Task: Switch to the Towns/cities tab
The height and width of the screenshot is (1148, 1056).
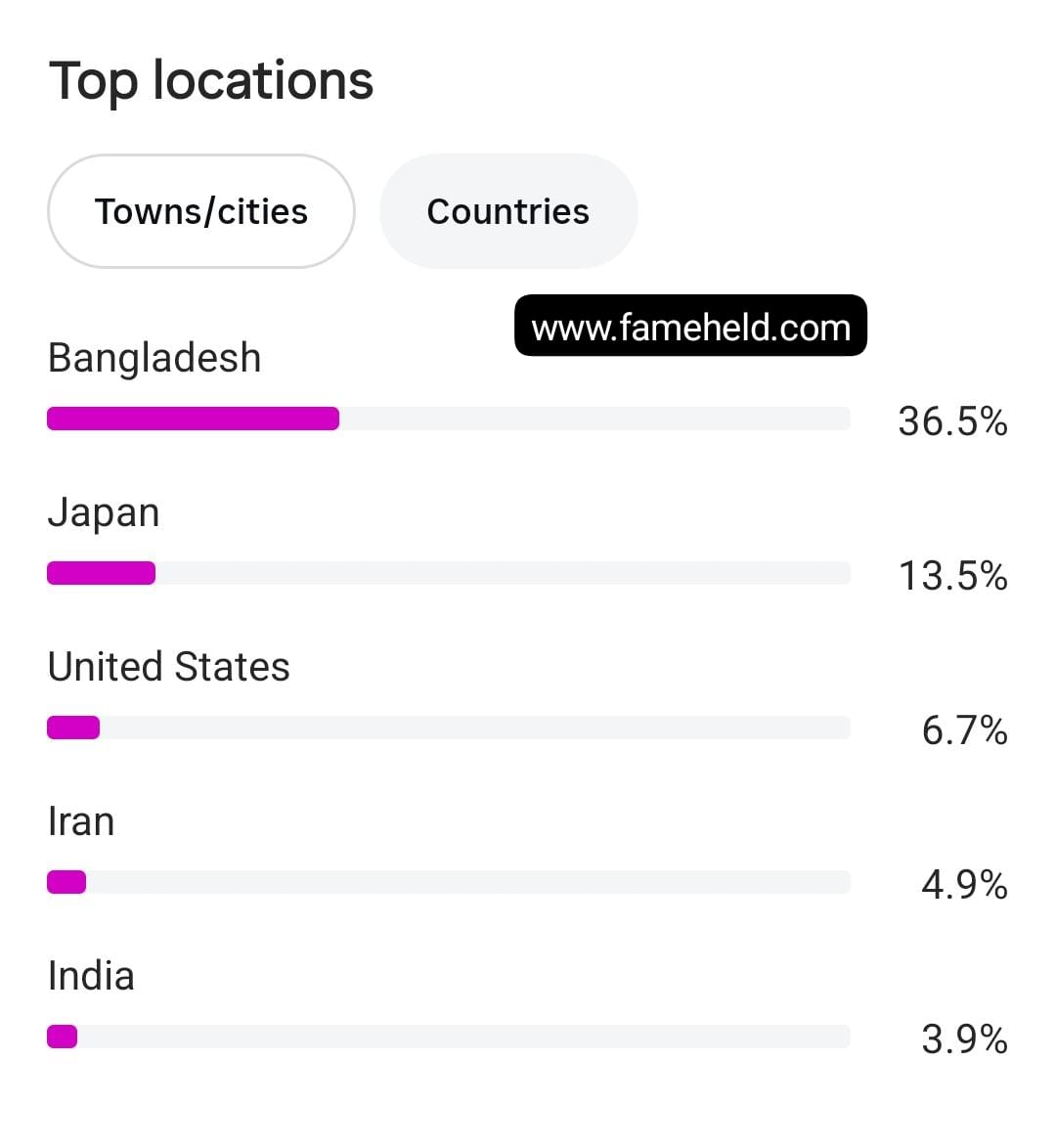Action: tap(201, 211)
